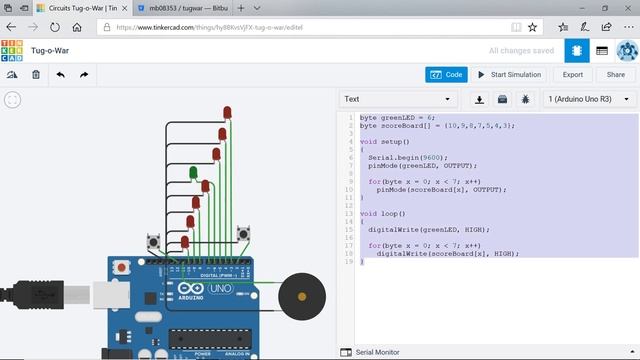Select the green LED in the circuit
Image resolution: width=640 pixels, height=360 pixels.
(x=193, y=173)
